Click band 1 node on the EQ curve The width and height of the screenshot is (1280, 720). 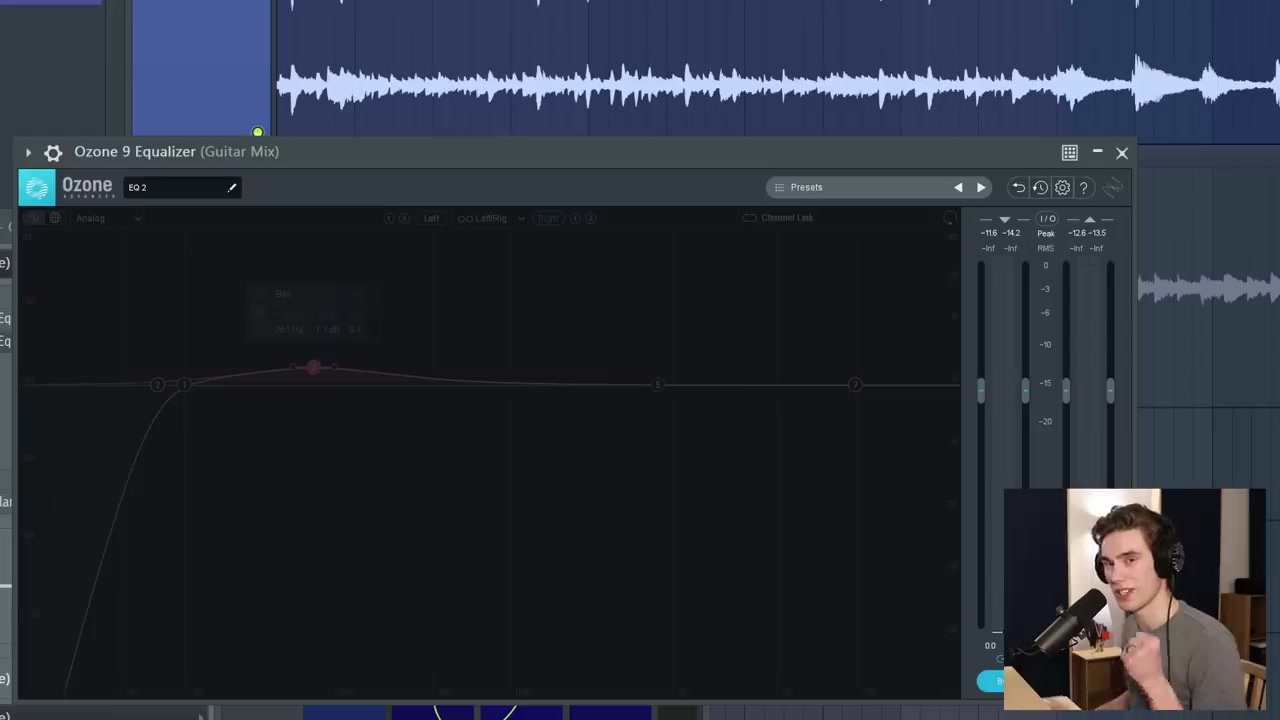[x=185, y=384]
